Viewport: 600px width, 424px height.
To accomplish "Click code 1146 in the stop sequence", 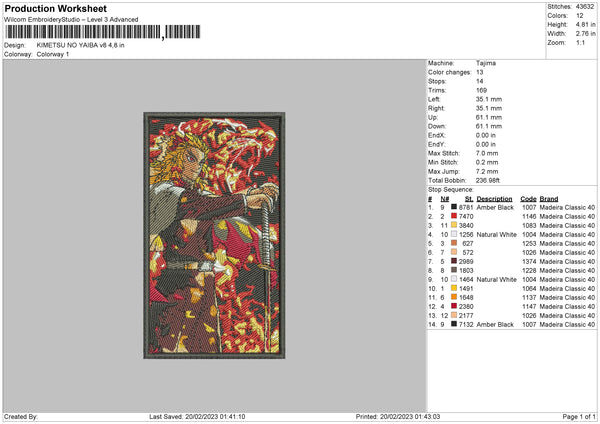I will 529,216.
